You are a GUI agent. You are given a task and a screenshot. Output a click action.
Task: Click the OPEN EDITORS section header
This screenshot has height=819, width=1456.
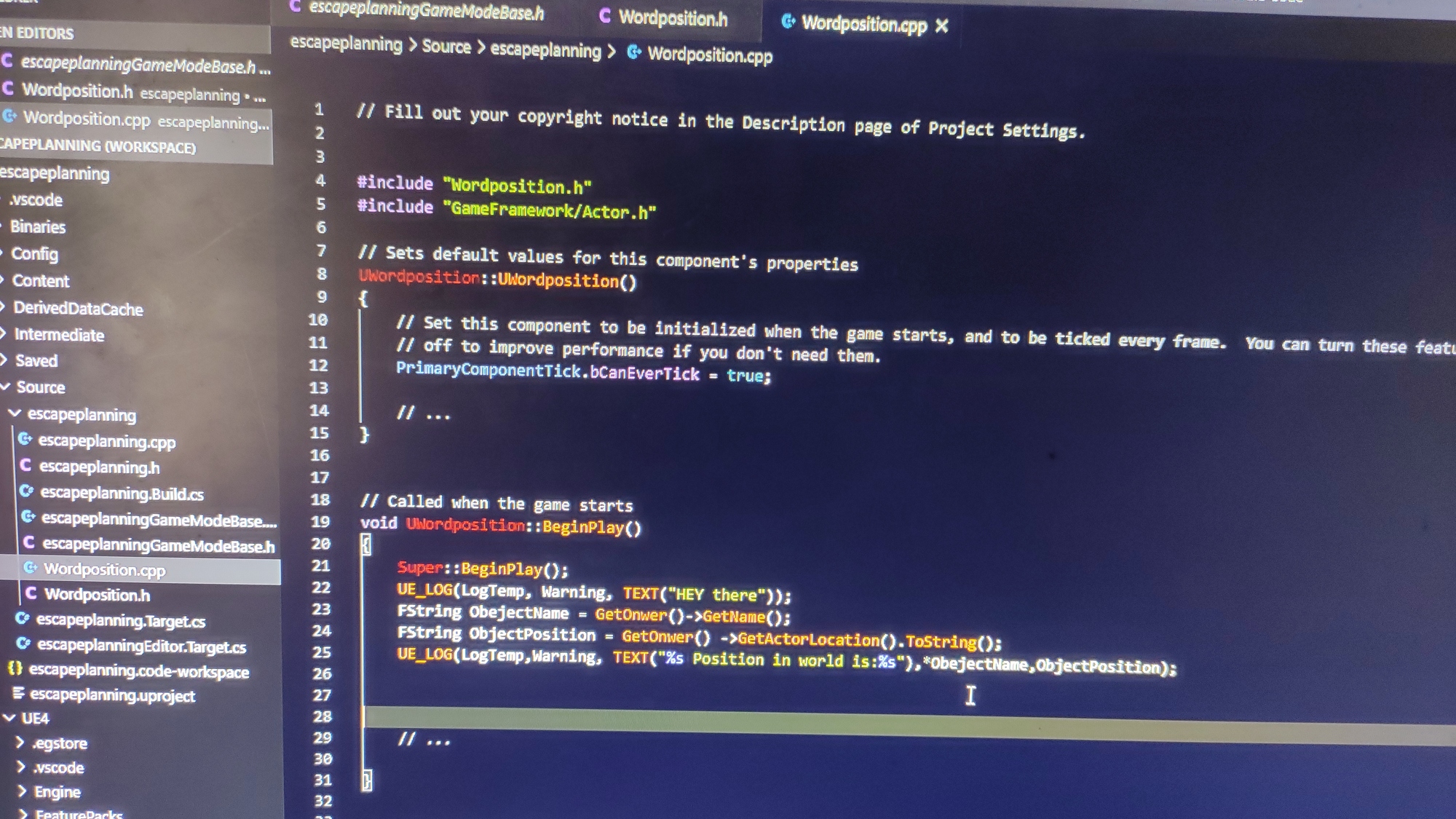click(135, 33)
